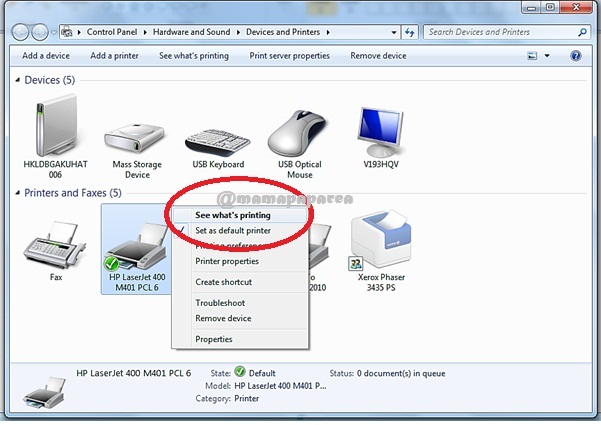Collapse the Devices (5) group
This screenshot has width=601, height=425.
click(17, 80)
